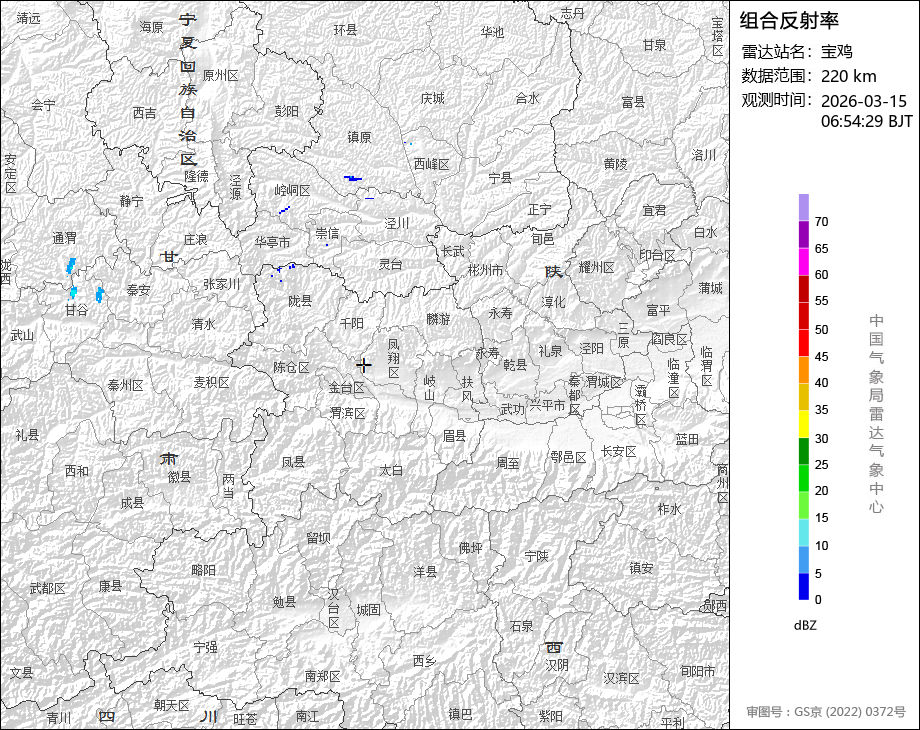Click the 西吉 map label
This screenshot has height=730, width=920.
click(144, 113)
